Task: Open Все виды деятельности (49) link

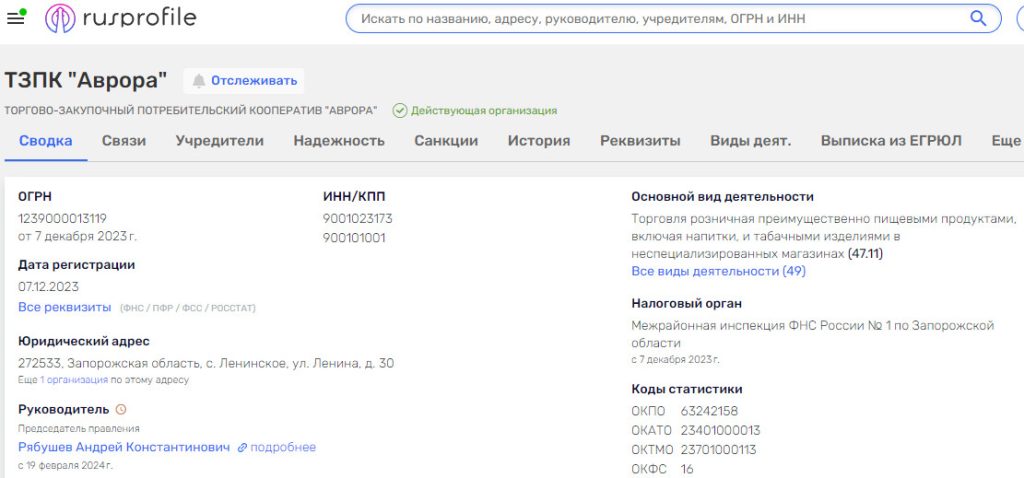Action: 718,271
